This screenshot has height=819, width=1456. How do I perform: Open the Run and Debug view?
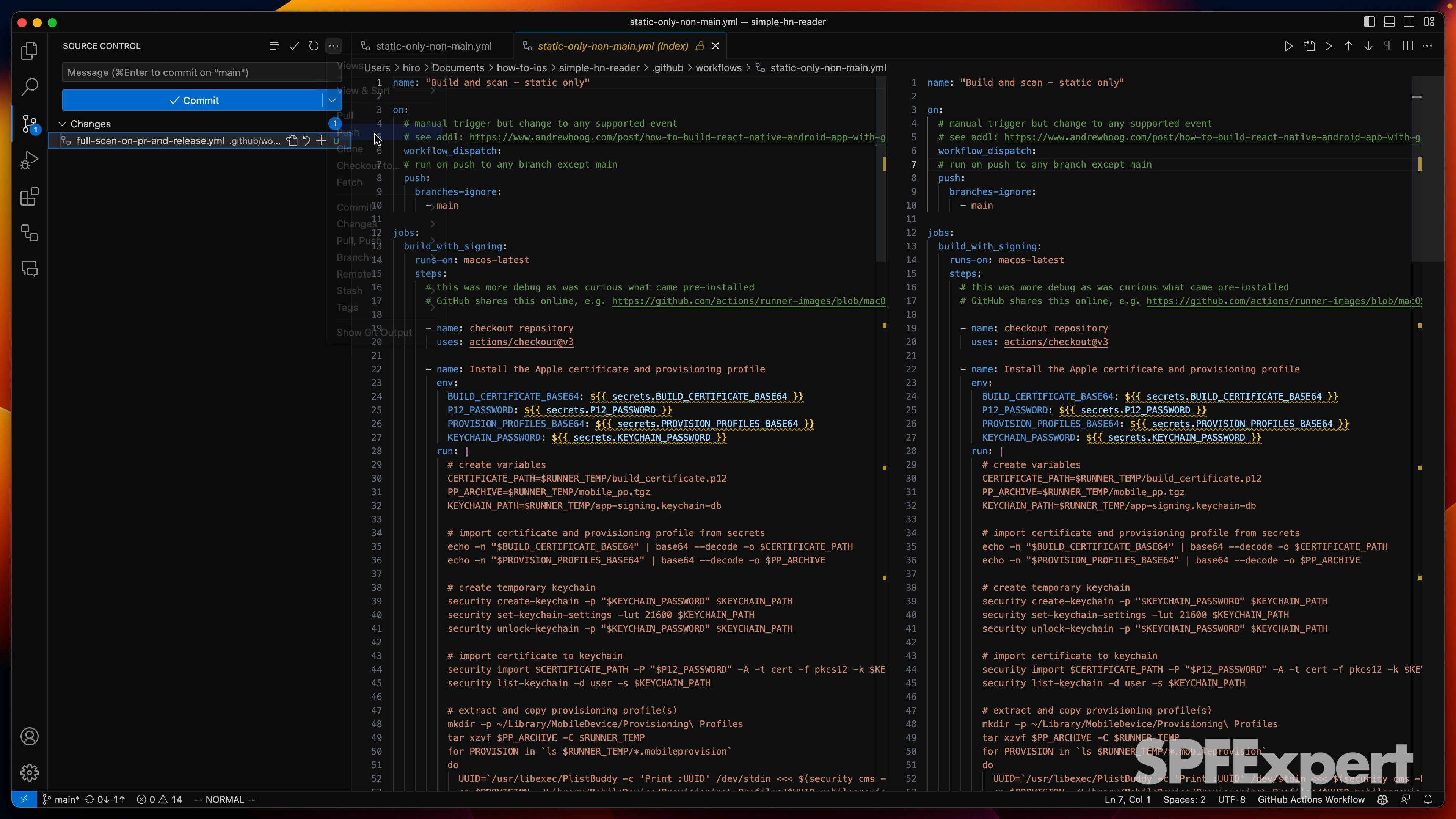pos(30,160)
